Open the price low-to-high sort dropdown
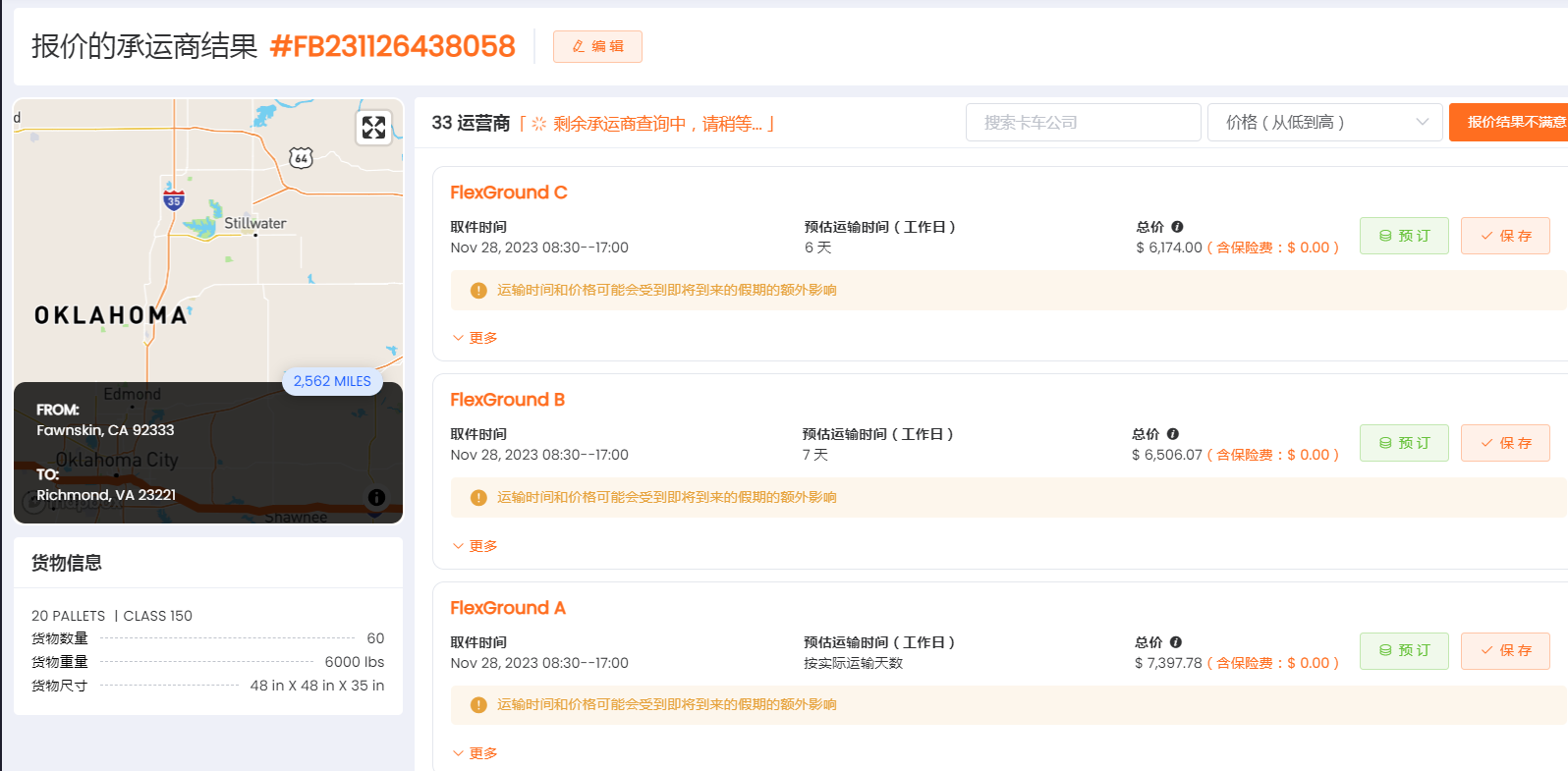Viewport: 1568px width, 771px height. click(1324, 123)
